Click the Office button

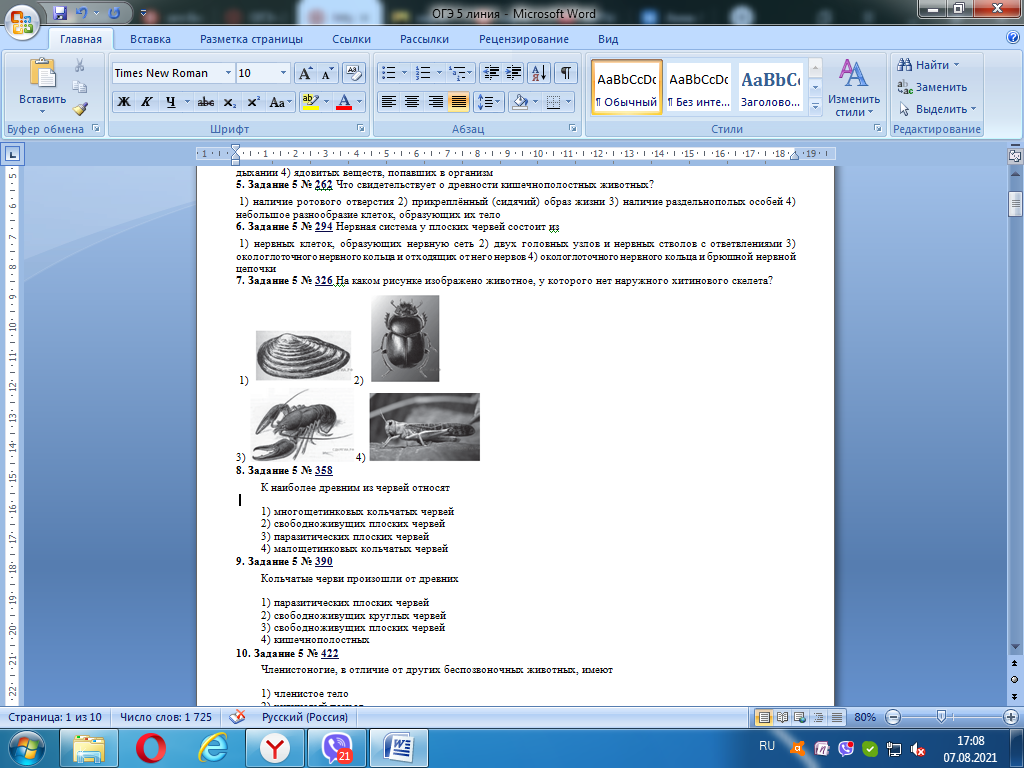pos(22,20)
